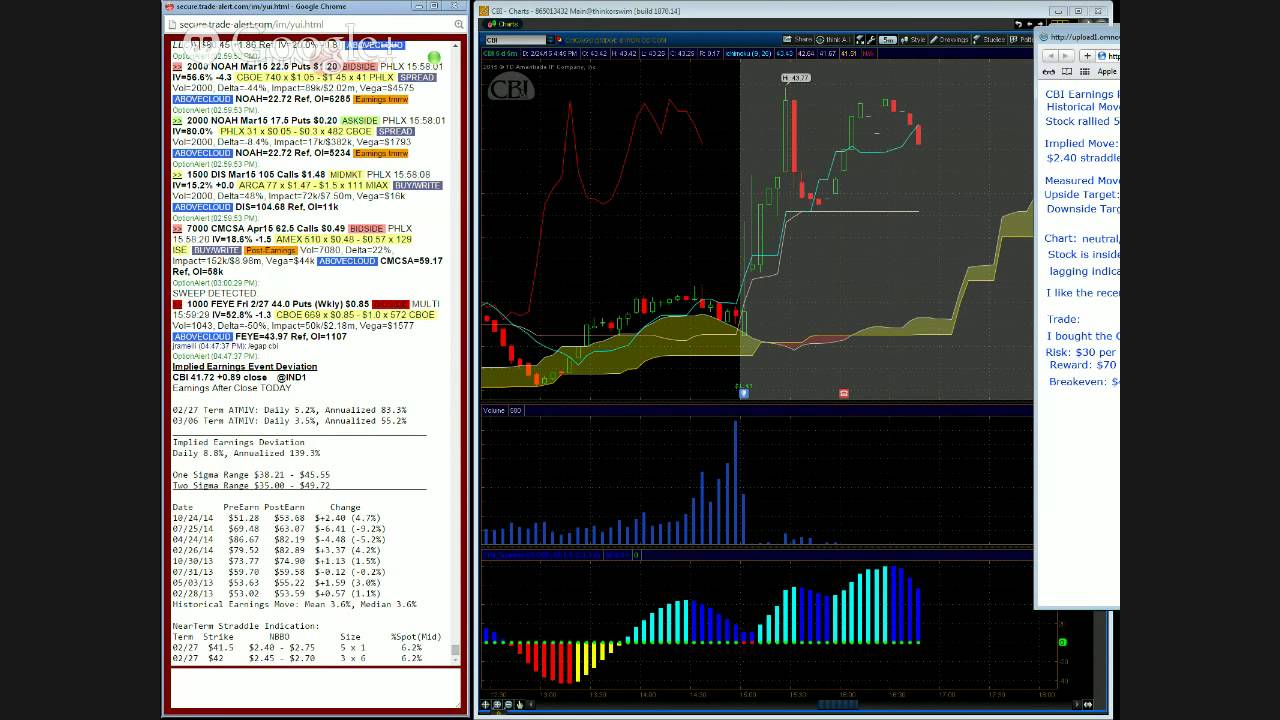Click the horizontal time scrollbar thumb
Screen dimensions: 1280x720
pos(838,705)
